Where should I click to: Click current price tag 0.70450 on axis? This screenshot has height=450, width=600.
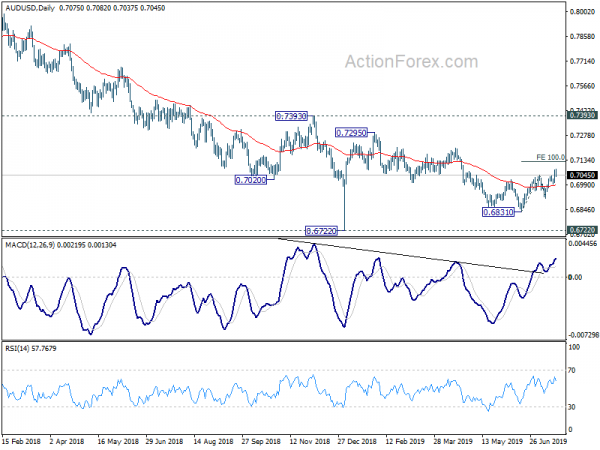coord(582,175)
